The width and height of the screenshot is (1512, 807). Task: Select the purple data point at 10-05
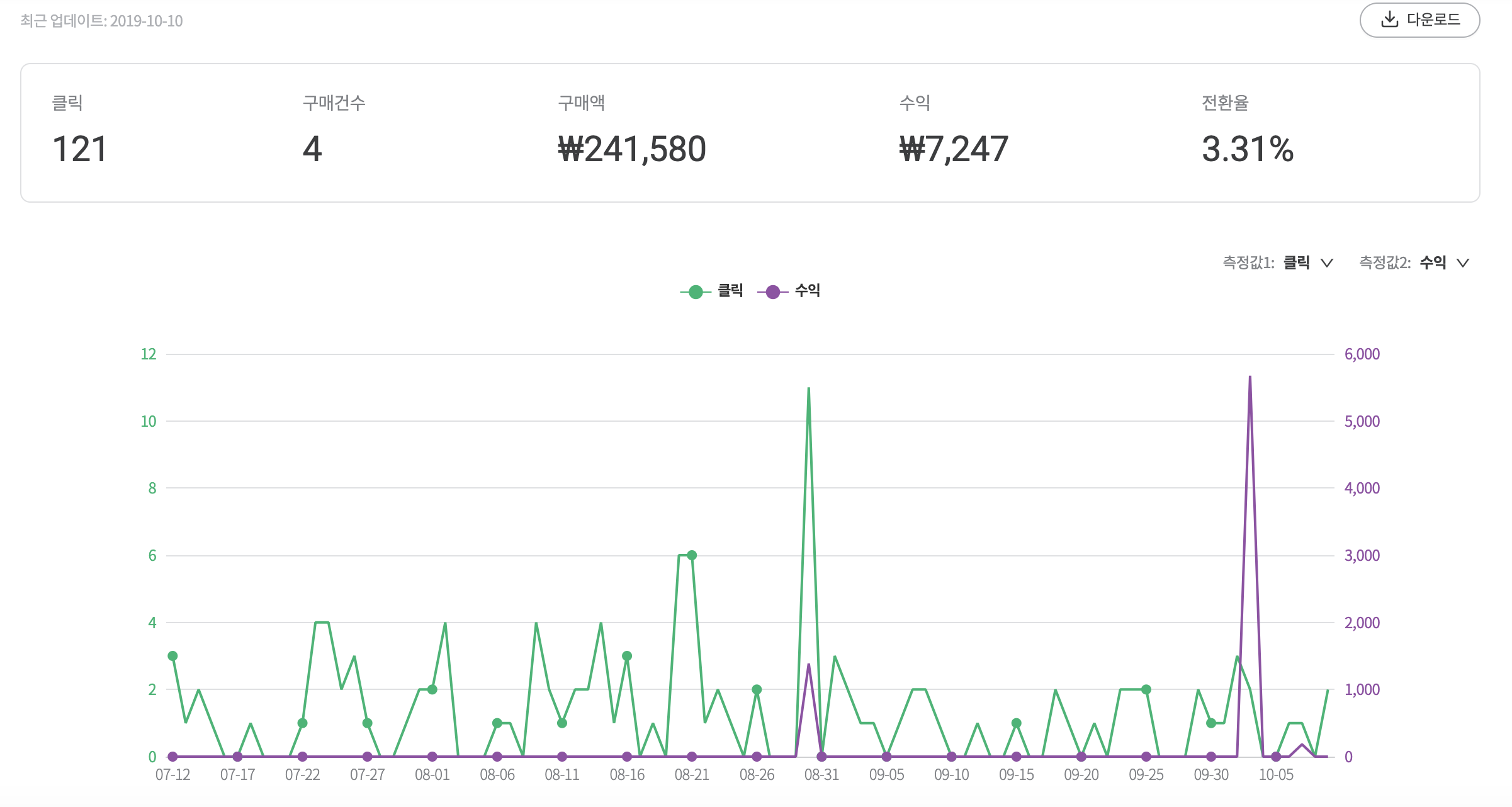pyautogui.click(x=1276, y=757)
